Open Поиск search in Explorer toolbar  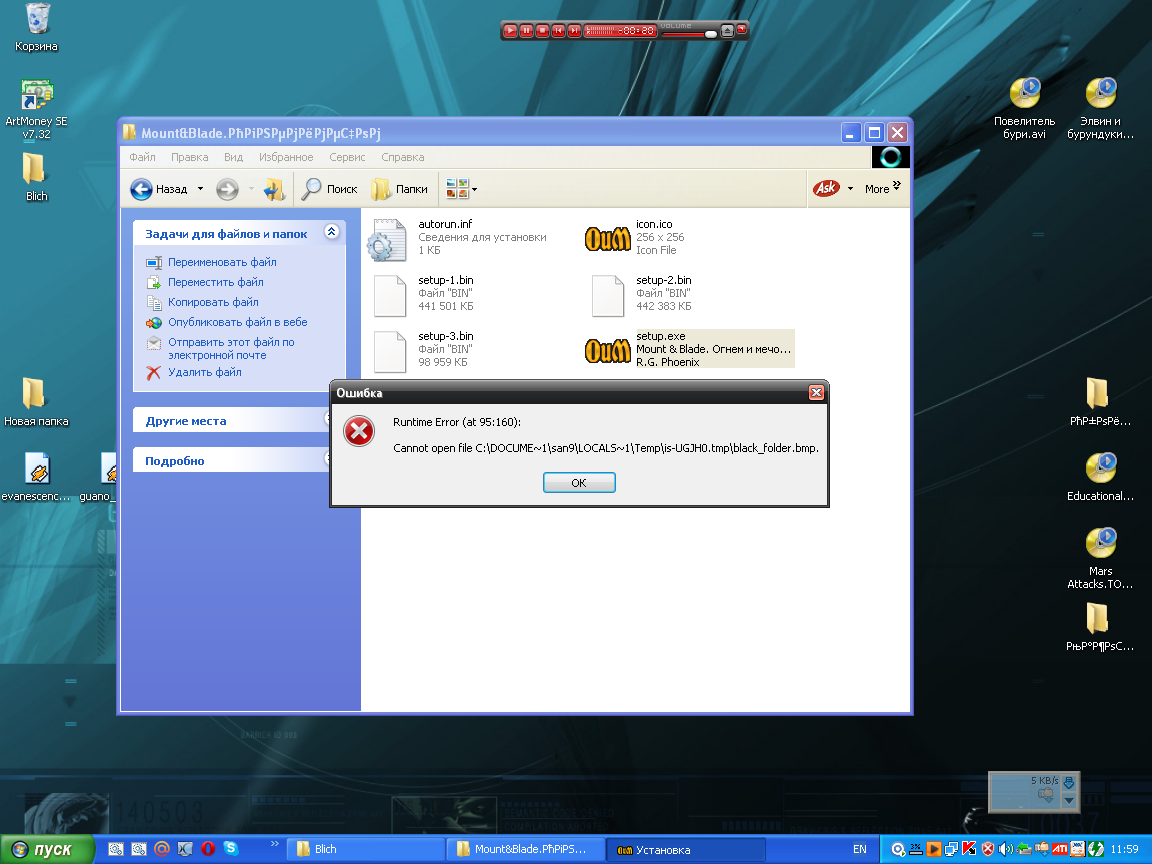(330, 189)
